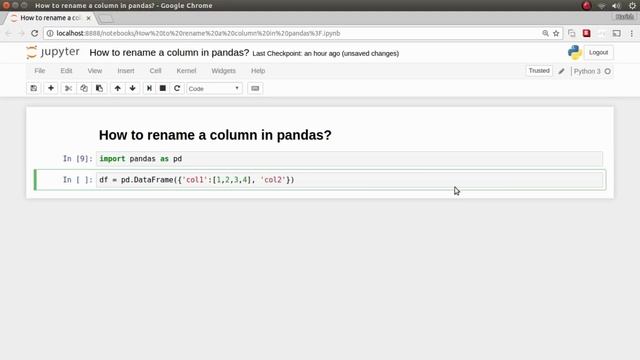Open the Wi-Fi network indicator
Screen dimensions: 640x360
pyautogui.click(x=601, y=6)
